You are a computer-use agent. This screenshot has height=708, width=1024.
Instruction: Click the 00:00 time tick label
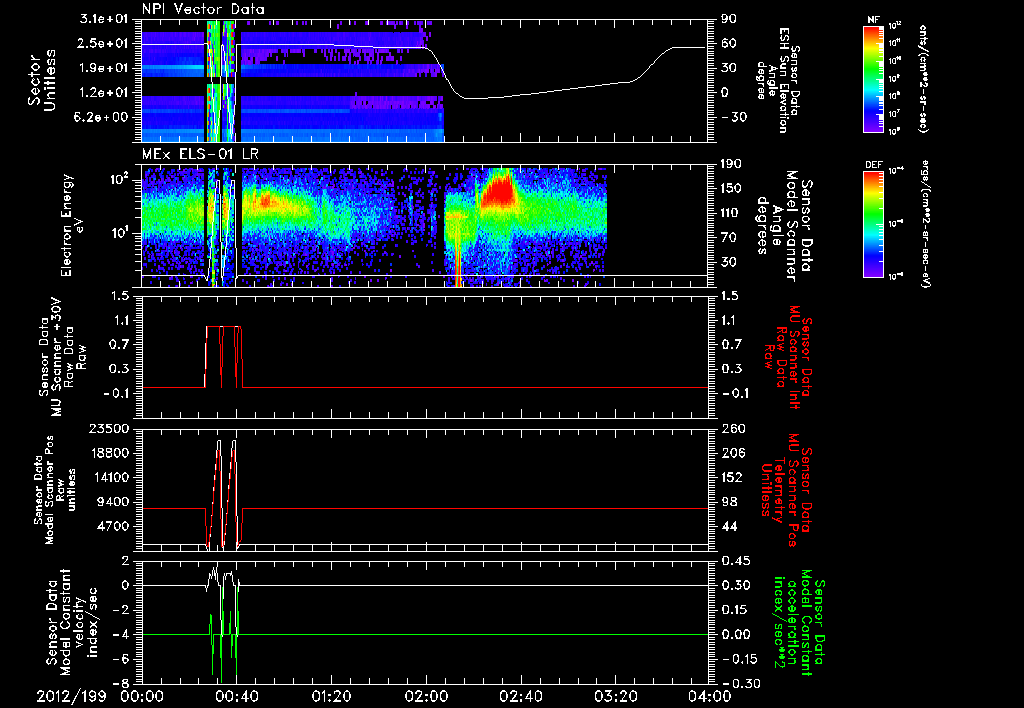coord(142,696)
